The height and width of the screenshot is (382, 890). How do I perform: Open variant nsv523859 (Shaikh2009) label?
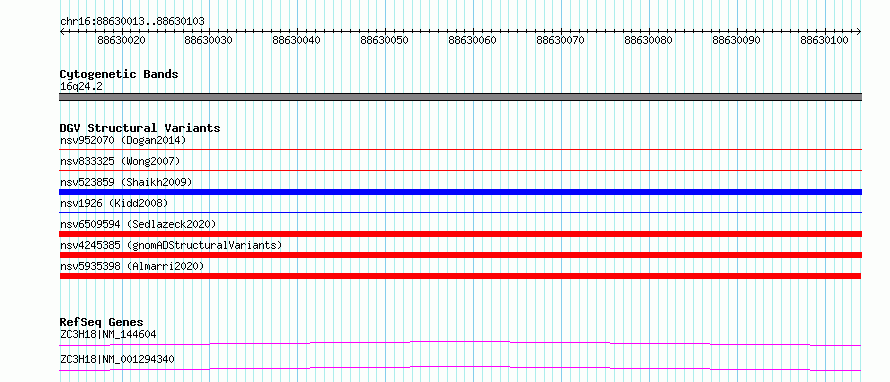pyautogui.click(x=126, y=182)
